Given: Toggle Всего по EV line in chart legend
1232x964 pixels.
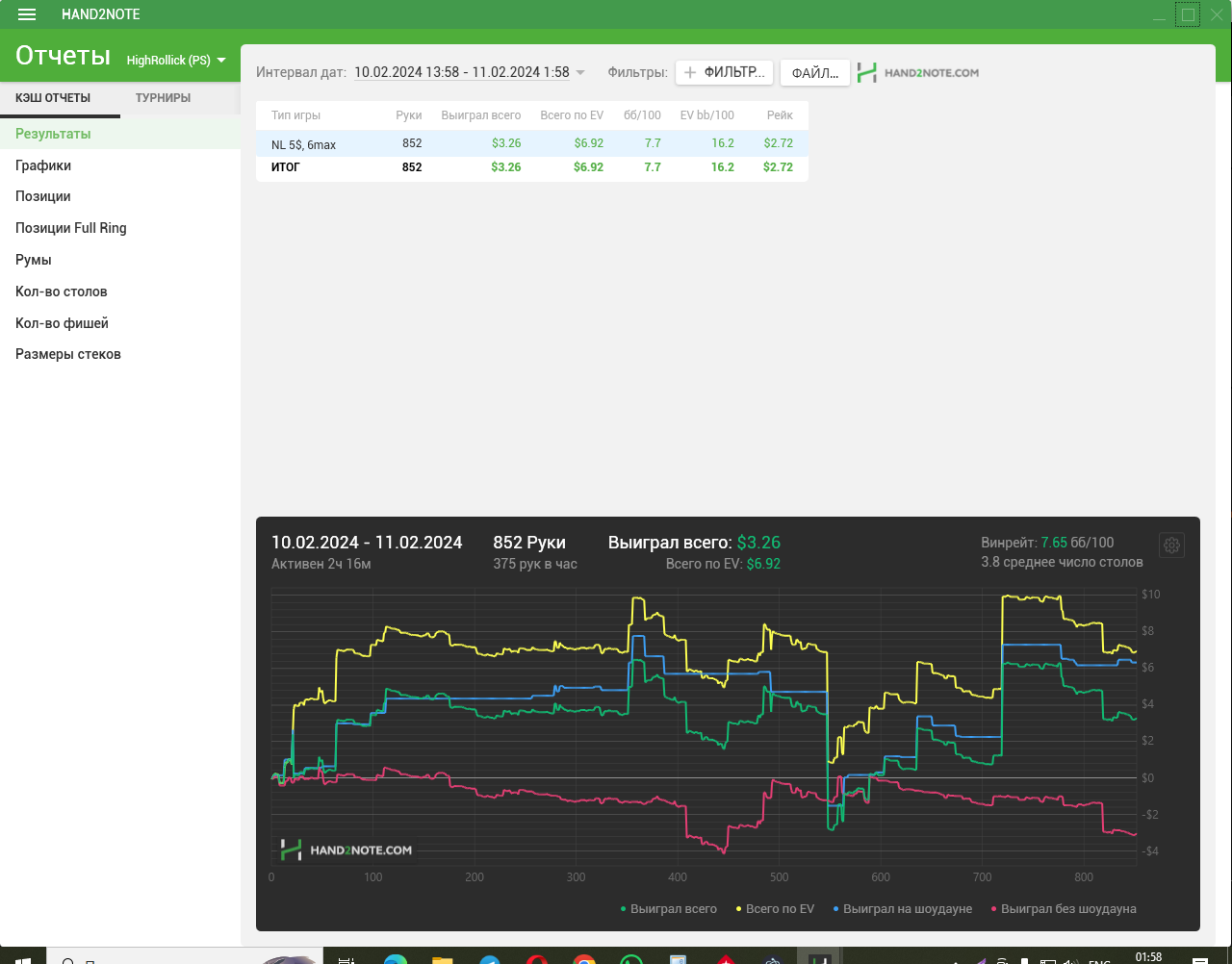Looking at the screenshot, I should [x=775, y=909].
